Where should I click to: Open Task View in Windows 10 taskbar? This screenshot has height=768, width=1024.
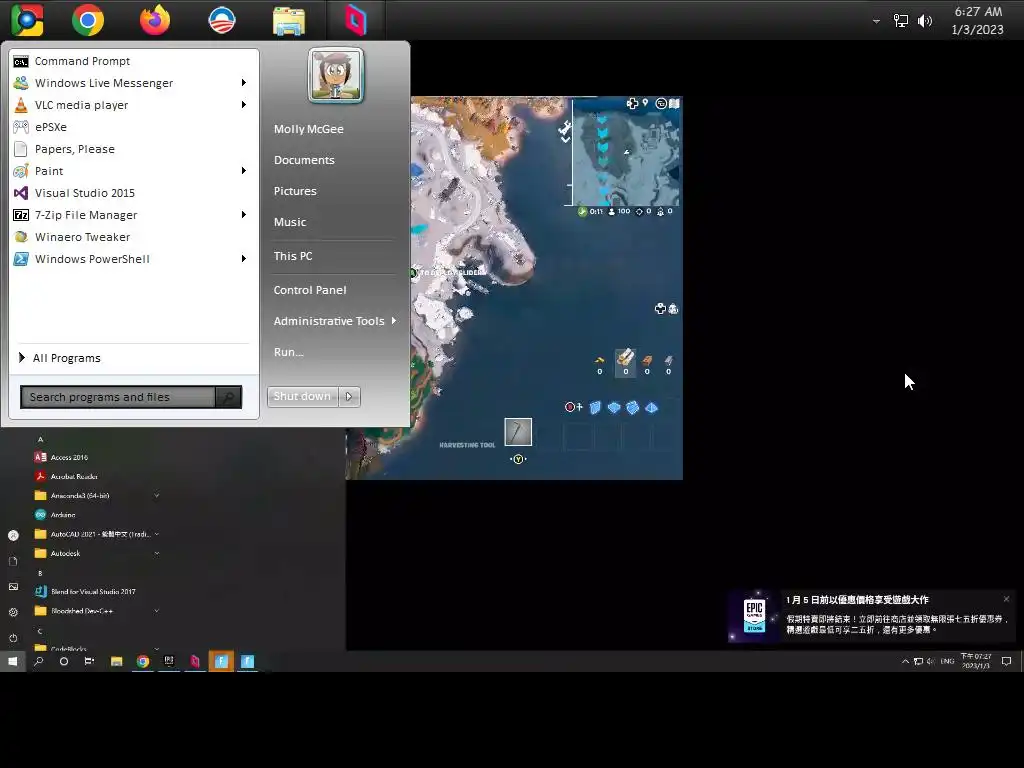89,662
